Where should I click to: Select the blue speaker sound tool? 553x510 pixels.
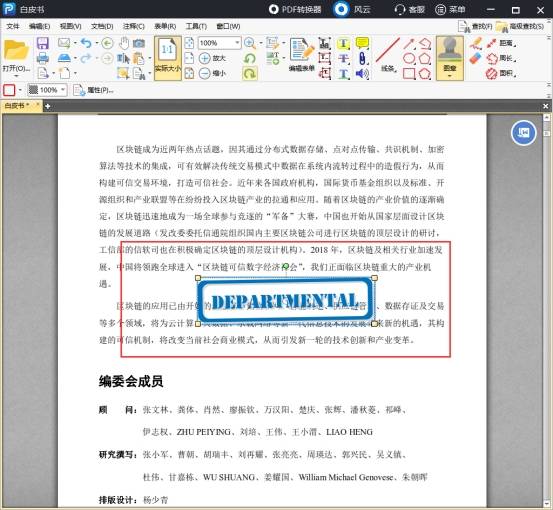[x=362, y=73]
